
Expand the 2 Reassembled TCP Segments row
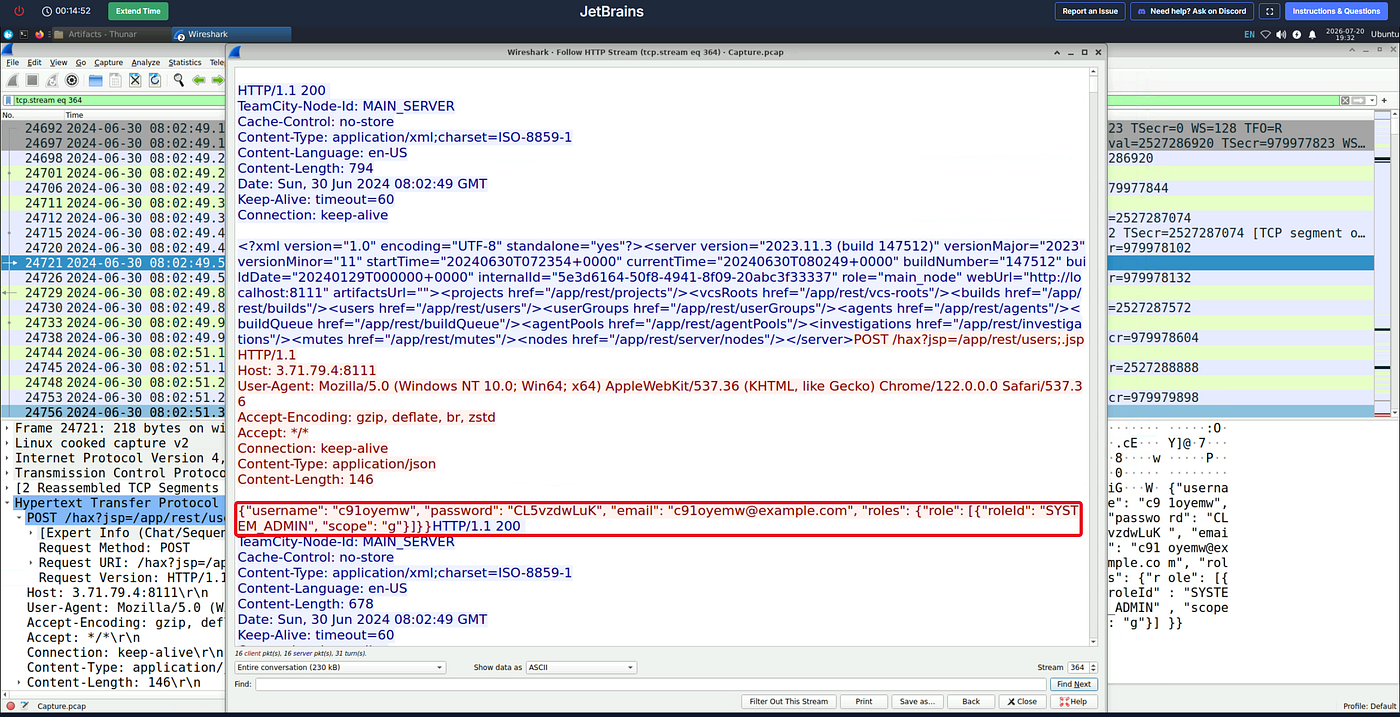(8, 488)
